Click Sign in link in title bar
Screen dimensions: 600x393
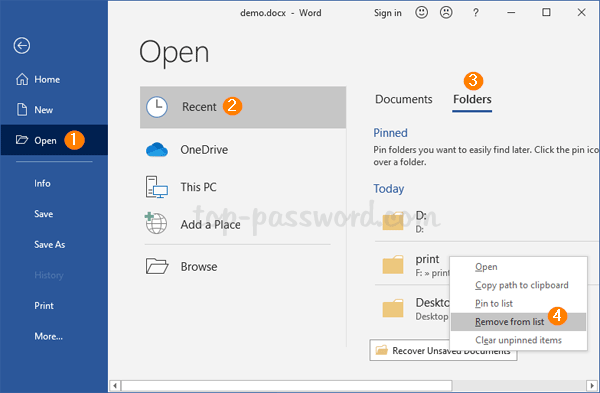pos(388,13)
